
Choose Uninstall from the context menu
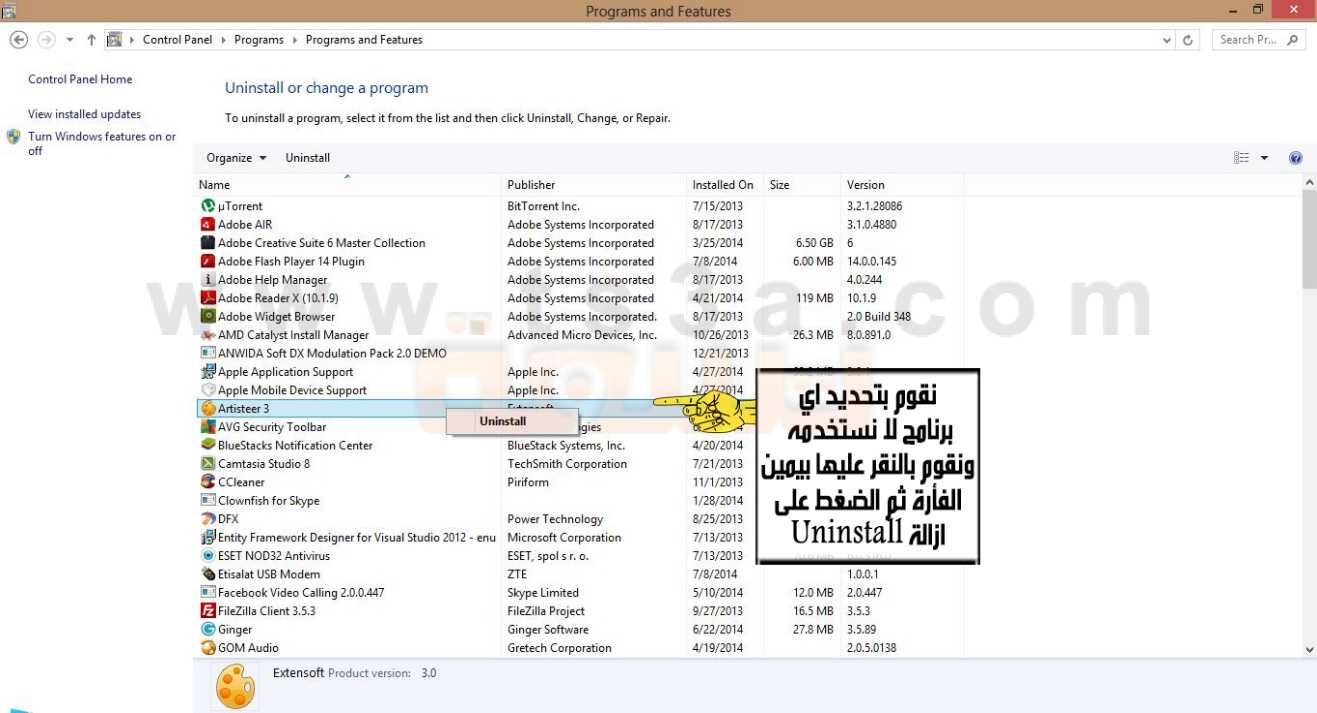[502, 421]
